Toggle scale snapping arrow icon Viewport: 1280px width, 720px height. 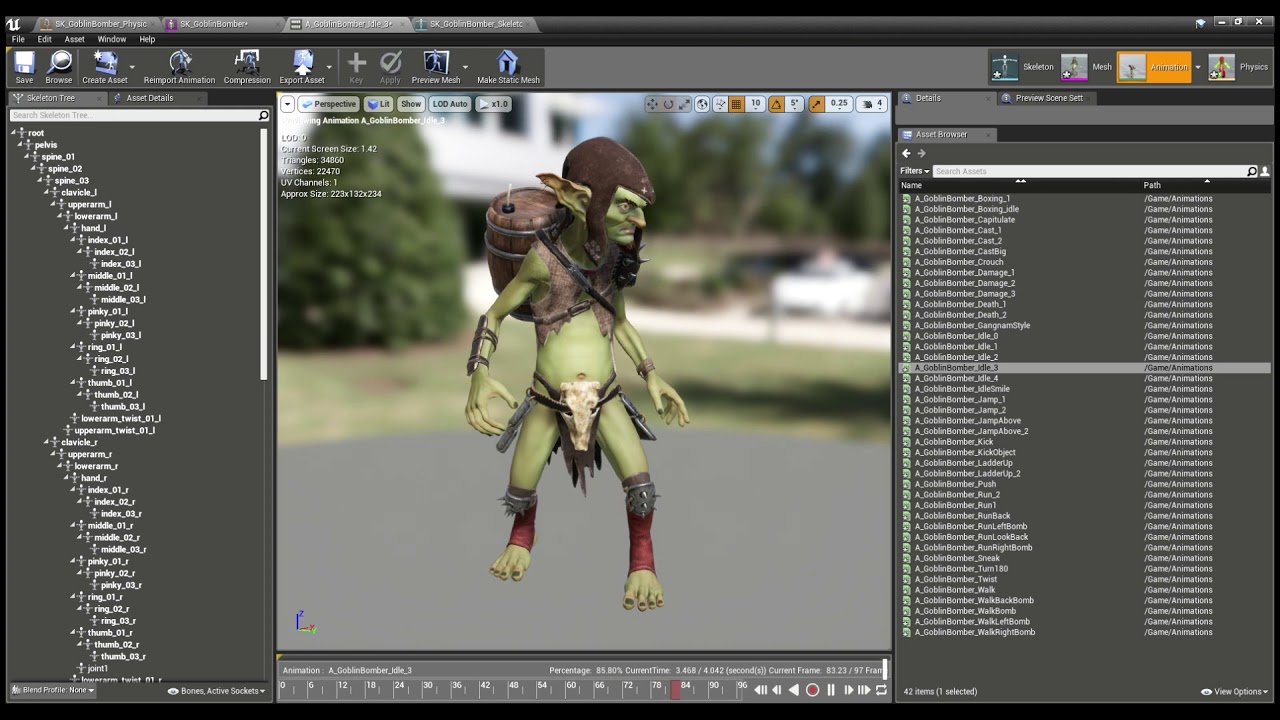(817, 104)
